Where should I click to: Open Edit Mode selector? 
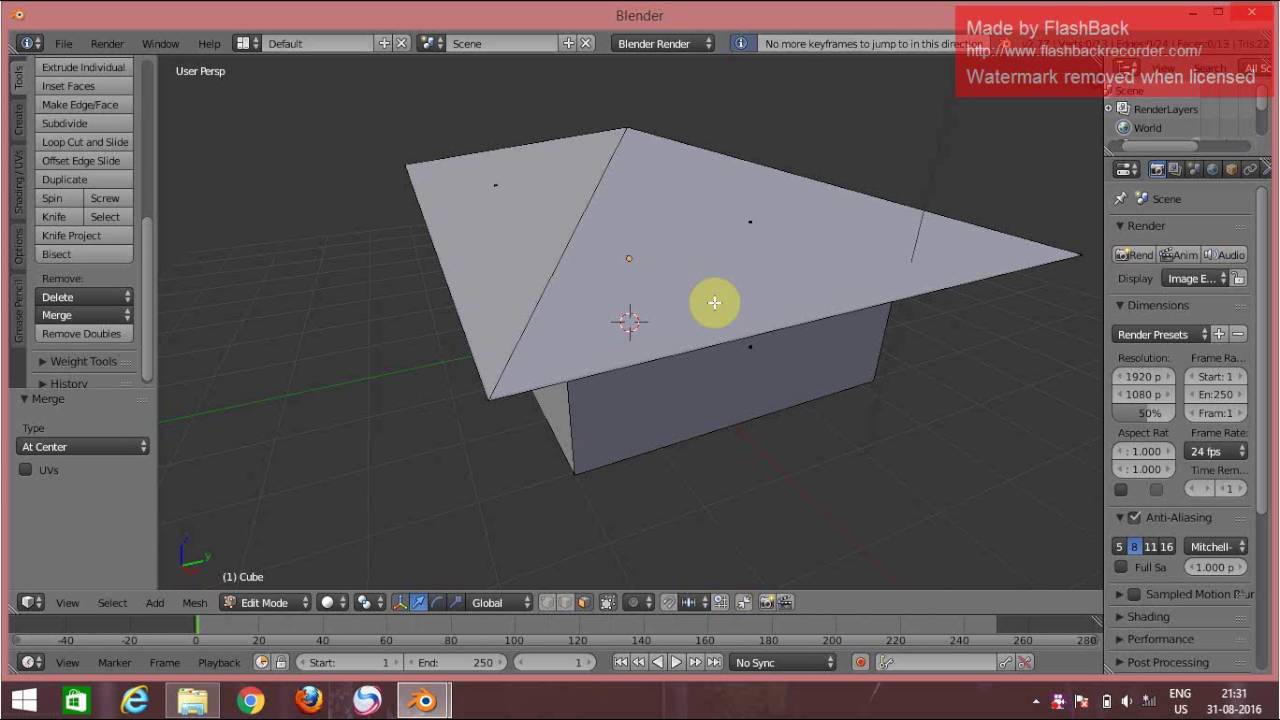265,602
